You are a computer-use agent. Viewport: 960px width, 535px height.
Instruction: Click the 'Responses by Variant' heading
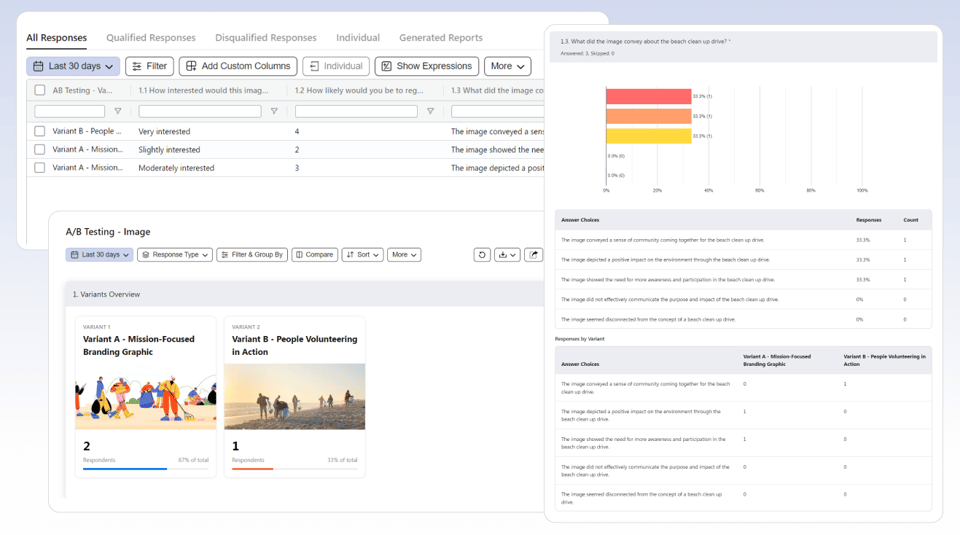point(579,339)
